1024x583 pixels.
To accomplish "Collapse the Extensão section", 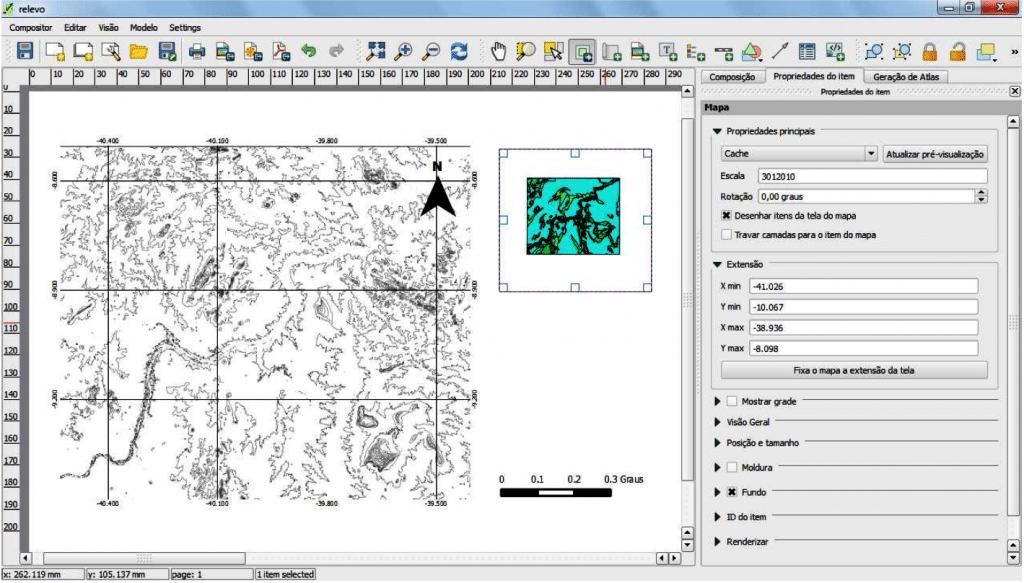I will (717, 264).
